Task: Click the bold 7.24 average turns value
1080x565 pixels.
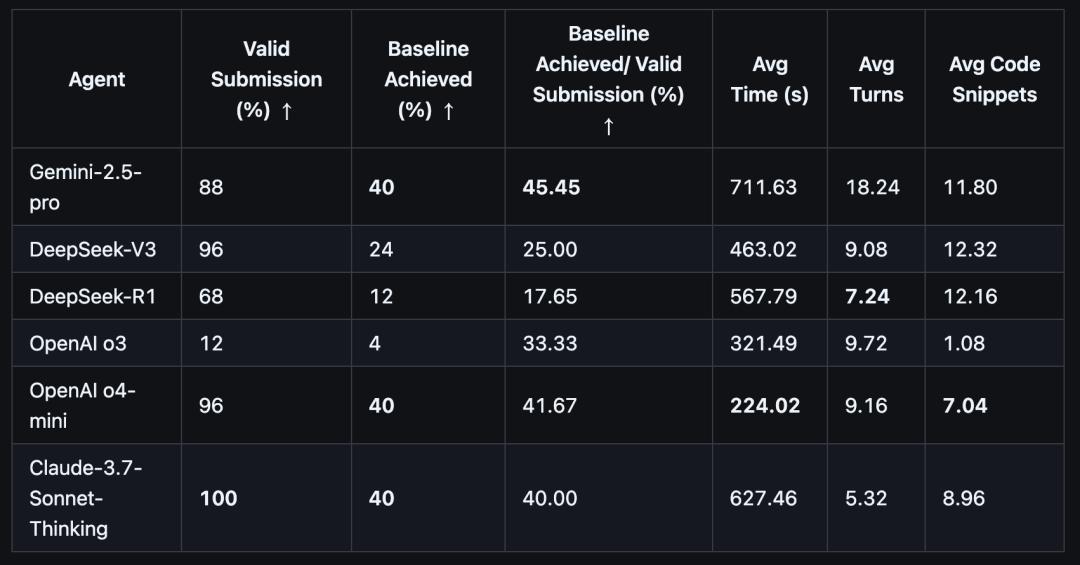Action: point(867,296)
